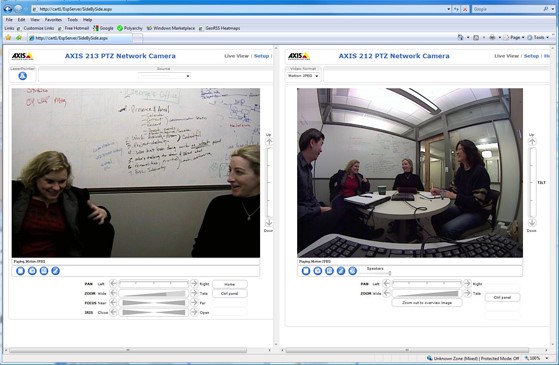The image size is (559, 365).
Task: Click the Zoom Tele arrow on AXIS 212
Action: tap(467, 293)
